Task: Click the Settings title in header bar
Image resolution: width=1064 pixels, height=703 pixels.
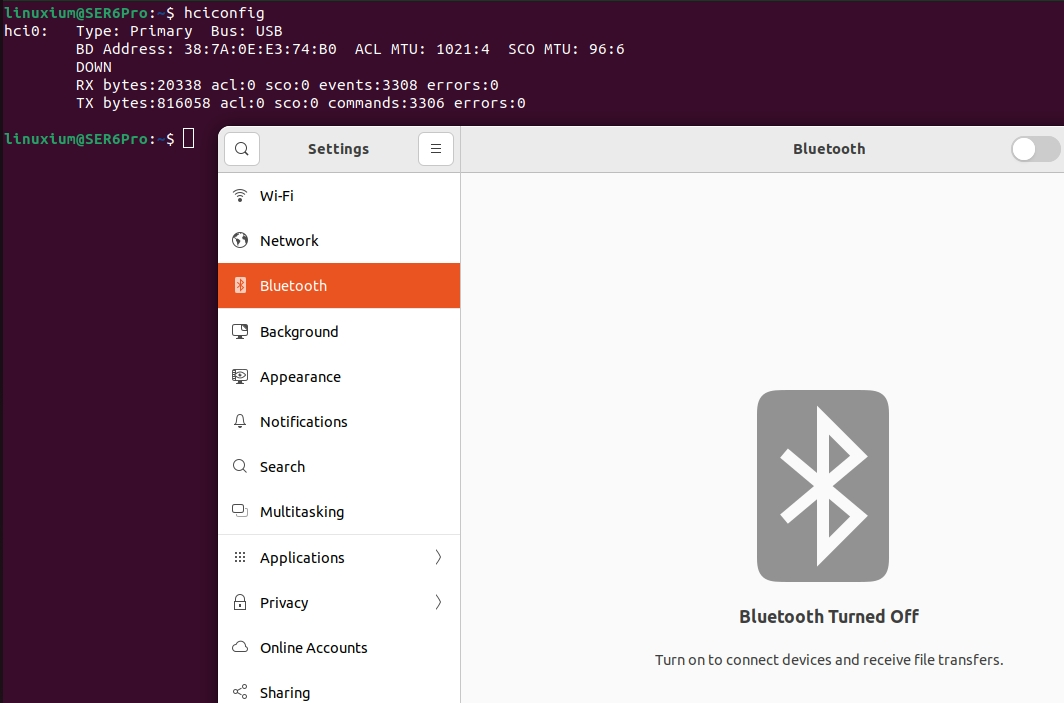Action: [x=338, y=149]
